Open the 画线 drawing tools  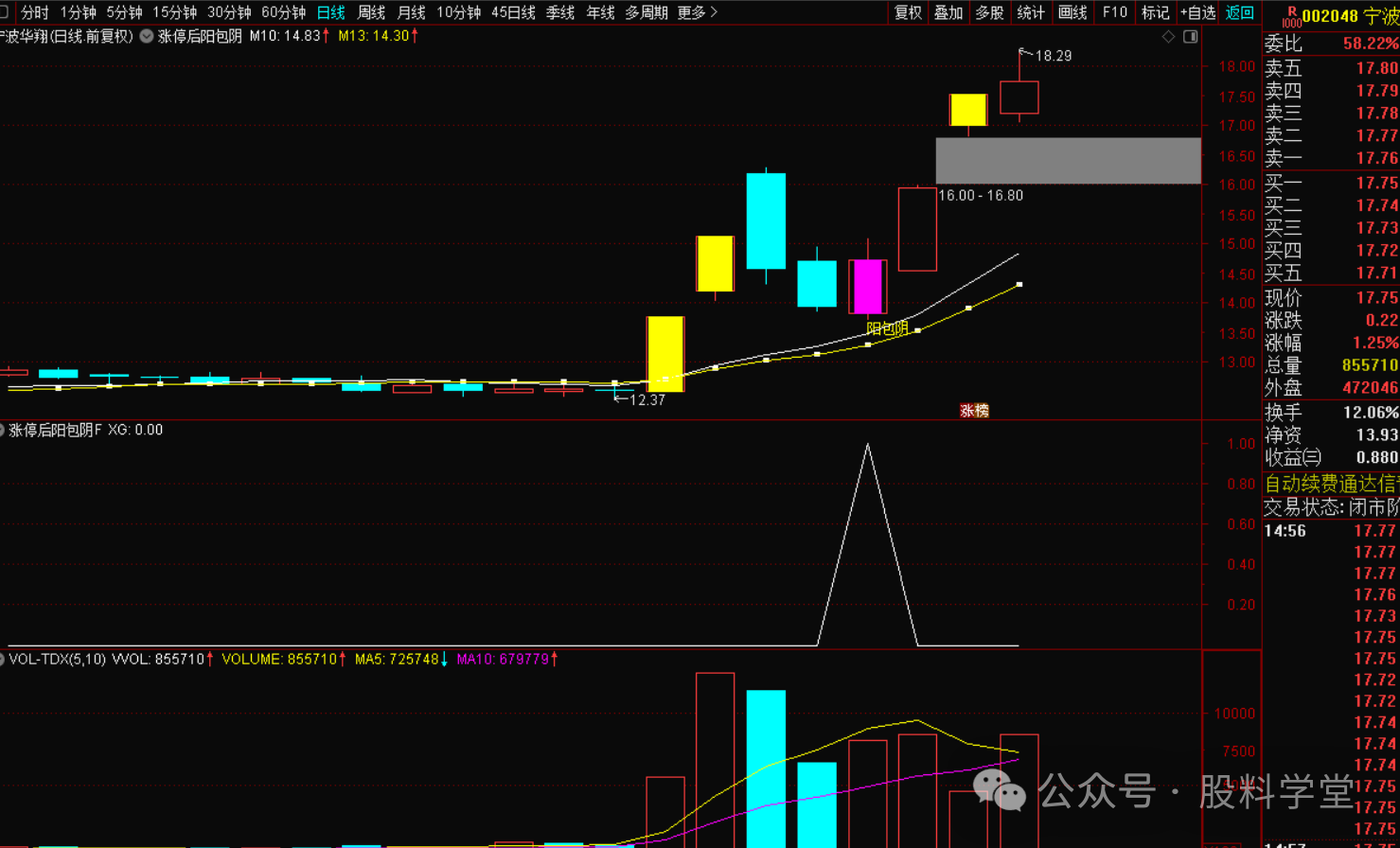1072,12
